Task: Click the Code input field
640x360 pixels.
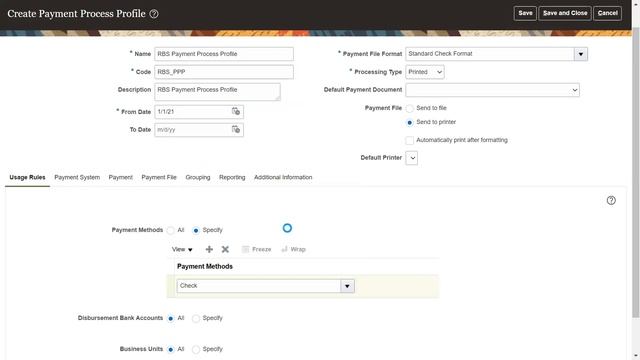Action: point(224,72)
